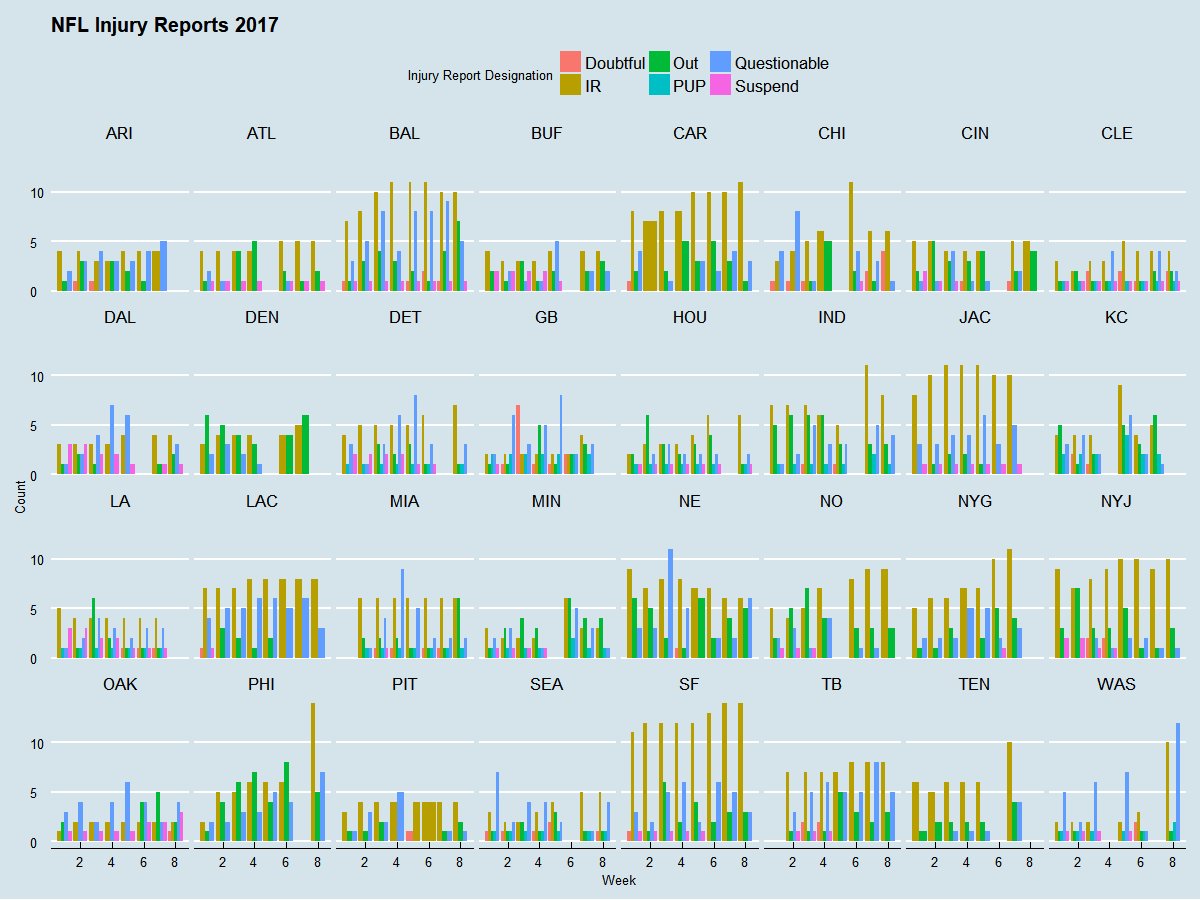Select the CAR panel title
Viewport: 1200px width, 900px height.
tap(690, 133)
